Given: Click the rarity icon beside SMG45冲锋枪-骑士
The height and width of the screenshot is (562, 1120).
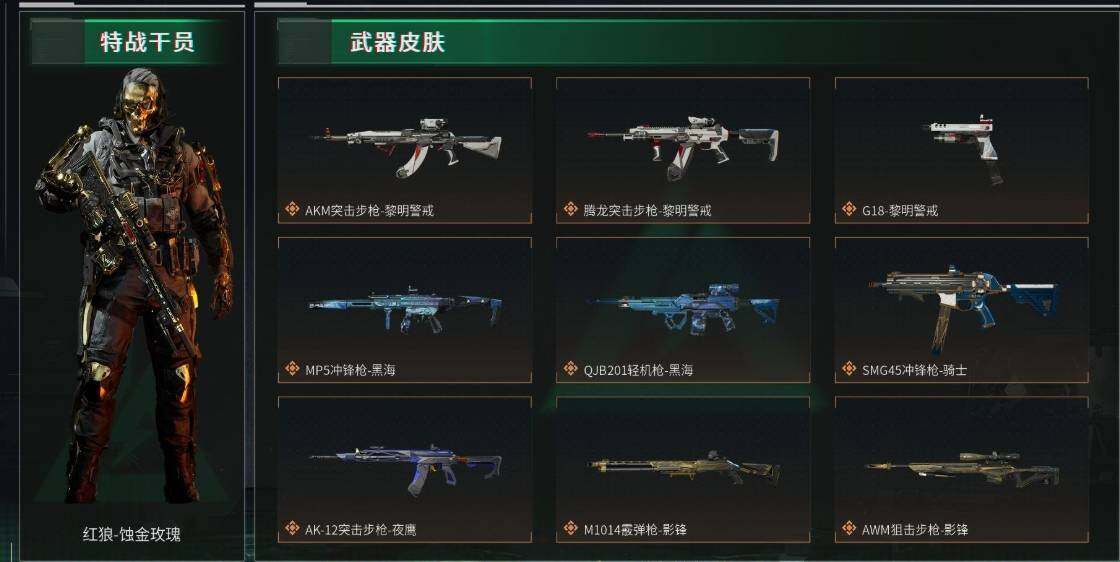Looking at the screenshot, I should tap(849, 369).
